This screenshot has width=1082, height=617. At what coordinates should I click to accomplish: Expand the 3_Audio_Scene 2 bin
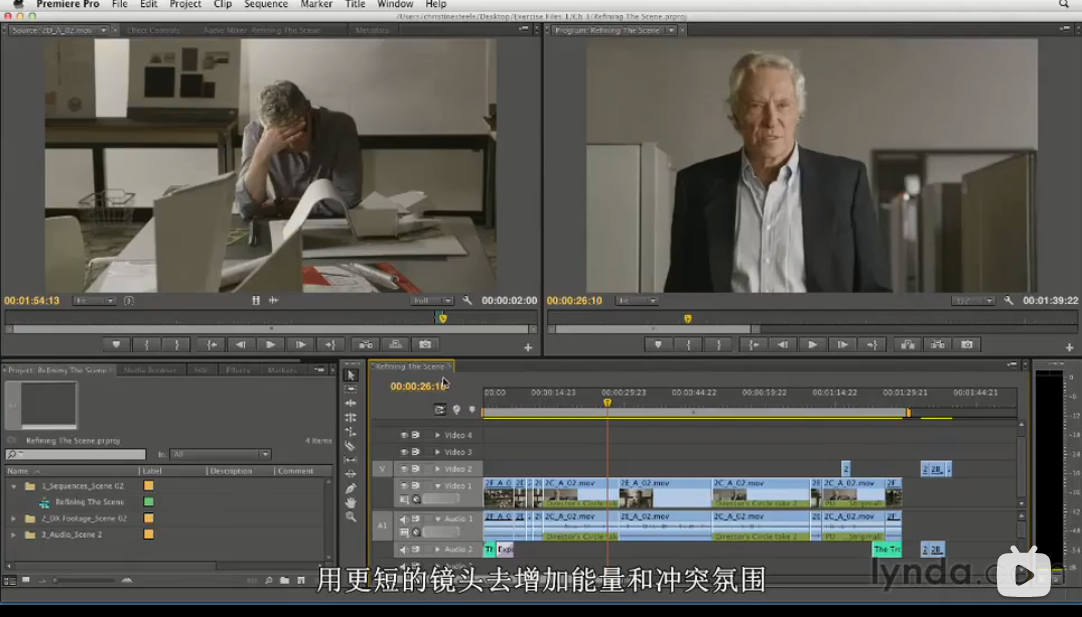[14, 535]
